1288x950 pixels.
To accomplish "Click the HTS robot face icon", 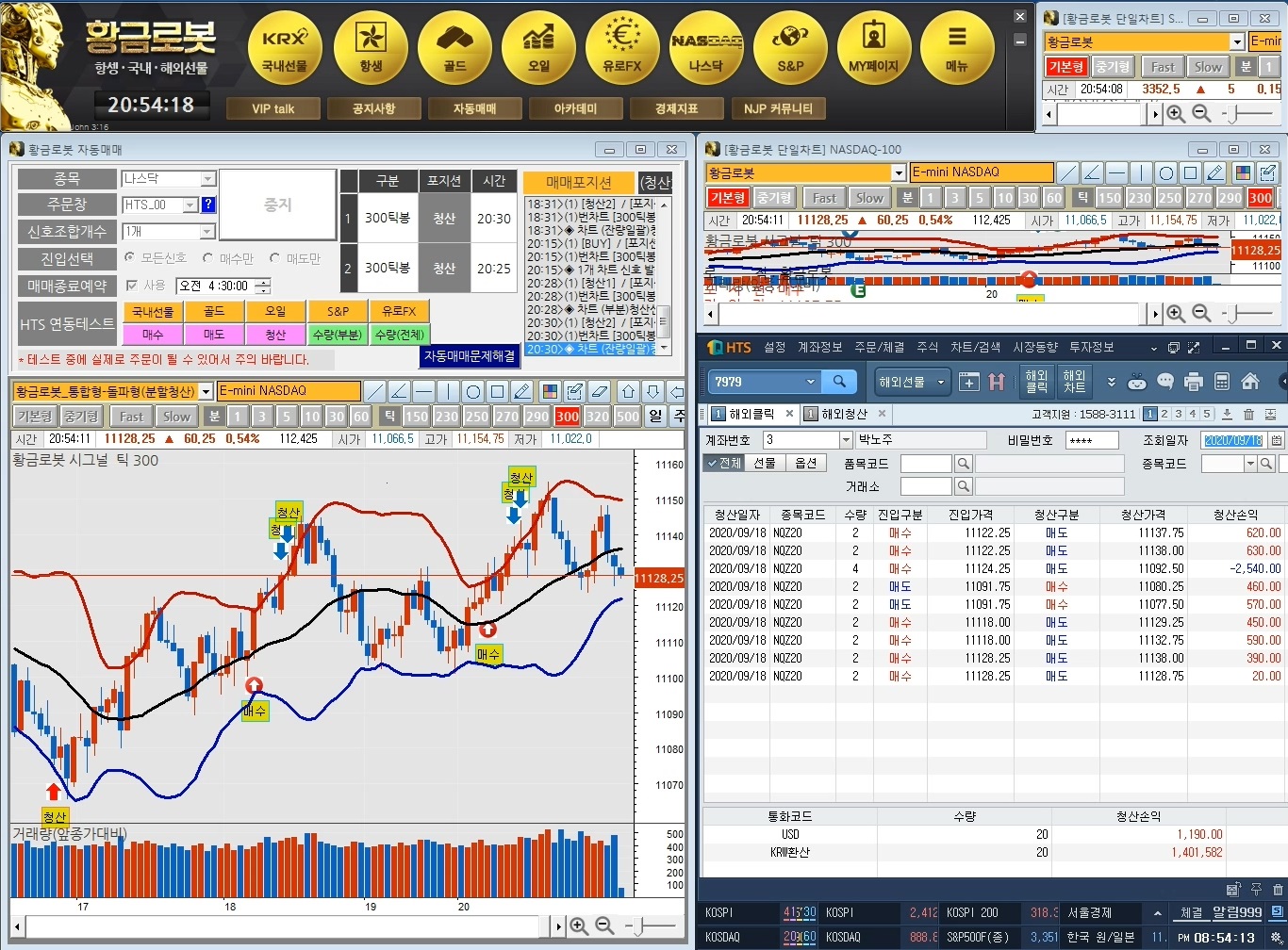I will pos(1137,382).
